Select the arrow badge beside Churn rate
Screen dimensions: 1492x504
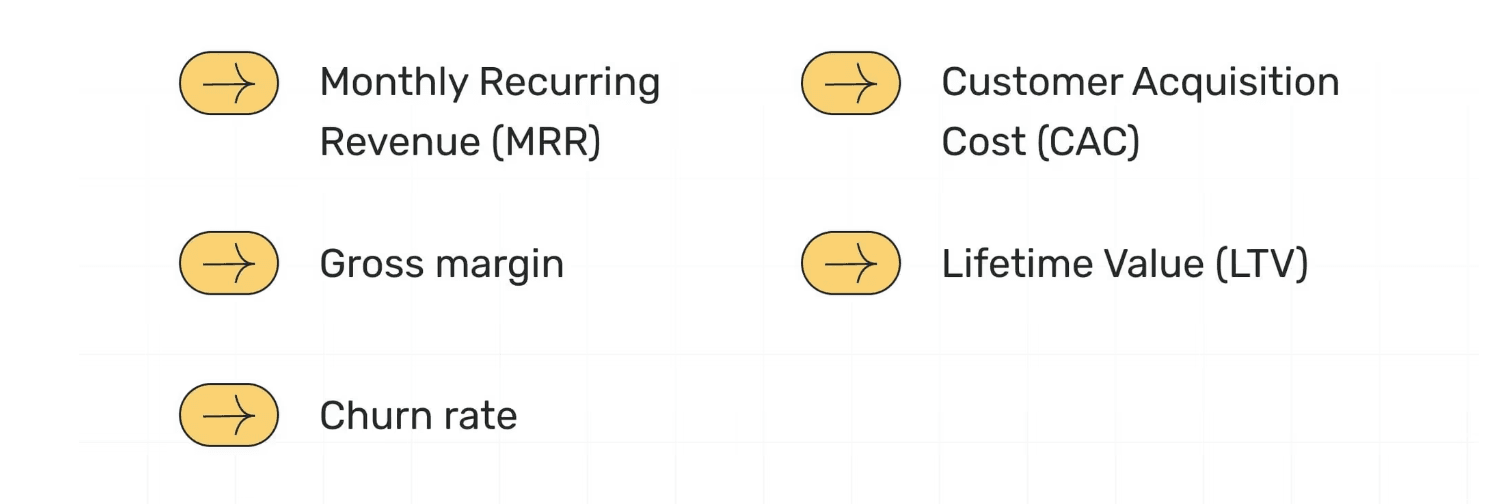229,415
